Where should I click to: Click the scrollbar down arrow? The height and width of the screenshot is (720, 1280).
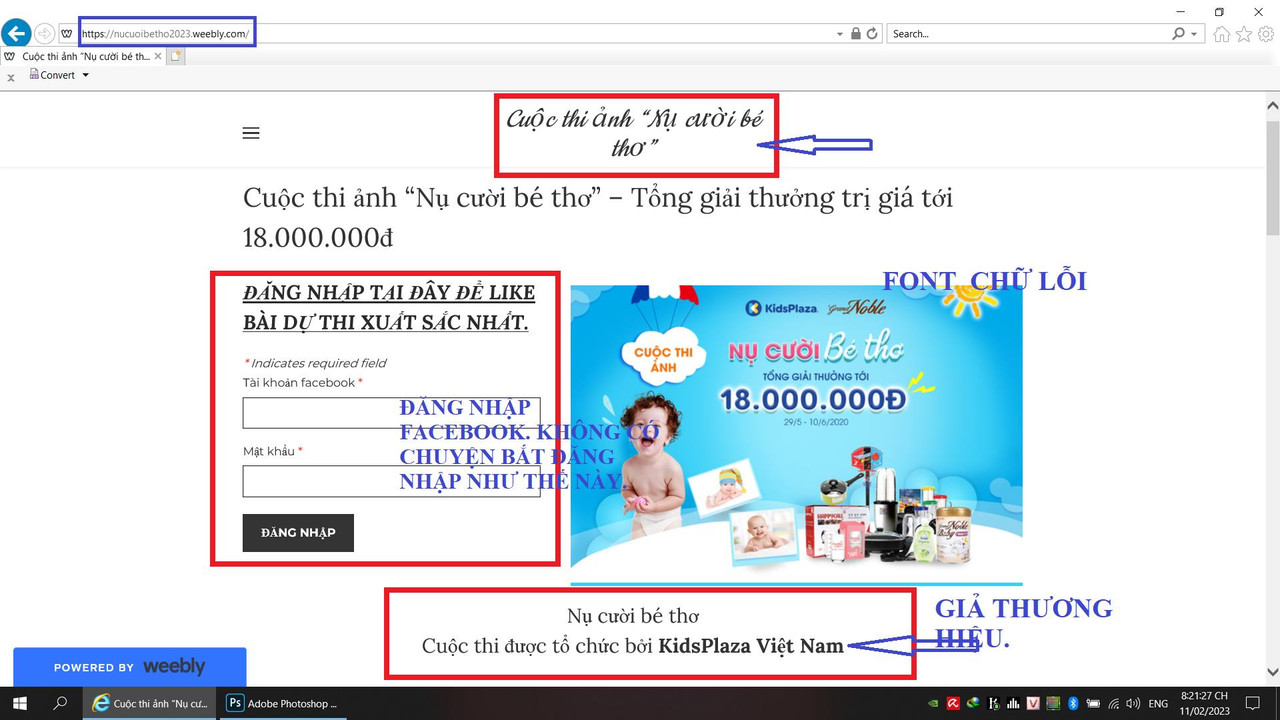pos(1272,672)
